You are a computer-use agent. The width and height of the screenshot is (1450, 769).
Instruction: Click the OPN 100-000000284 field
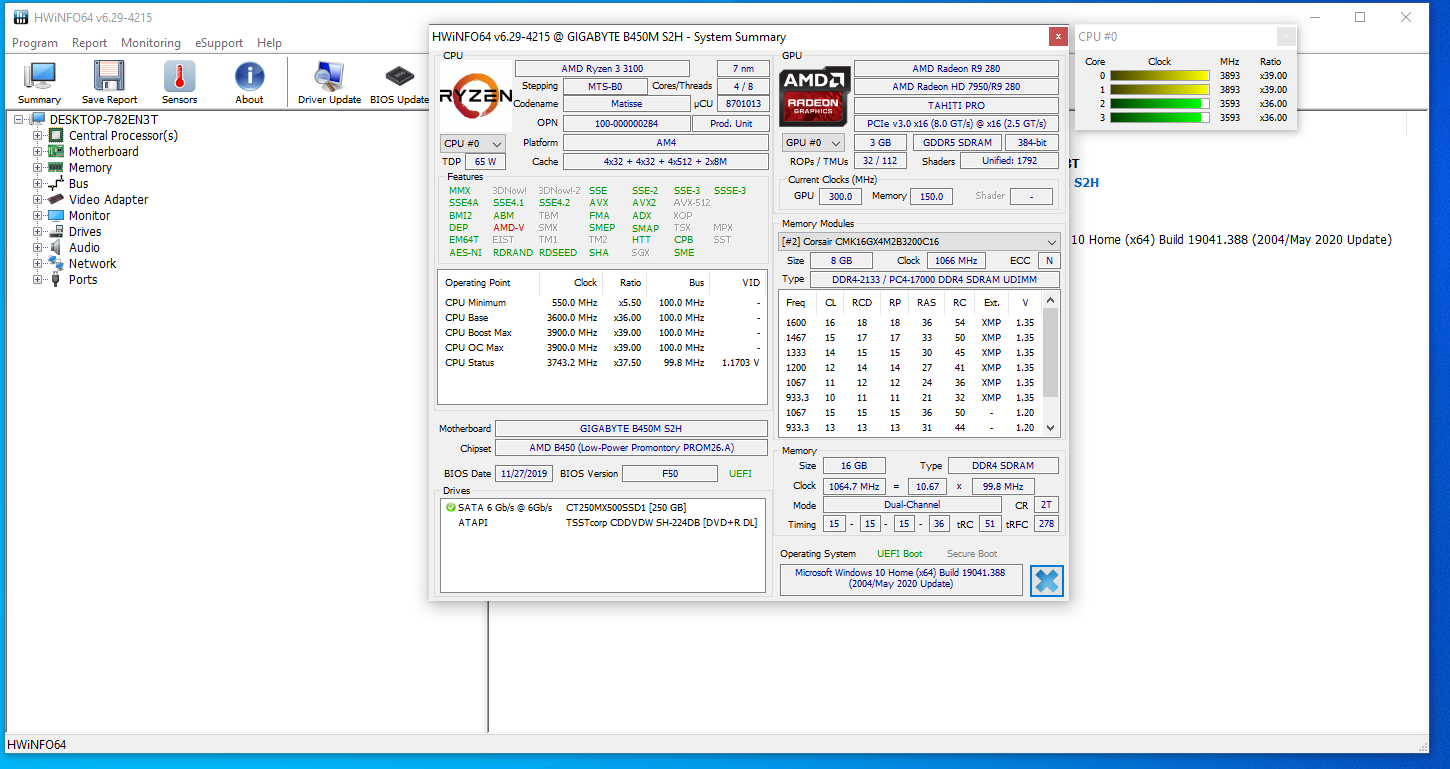coord(626,124)
